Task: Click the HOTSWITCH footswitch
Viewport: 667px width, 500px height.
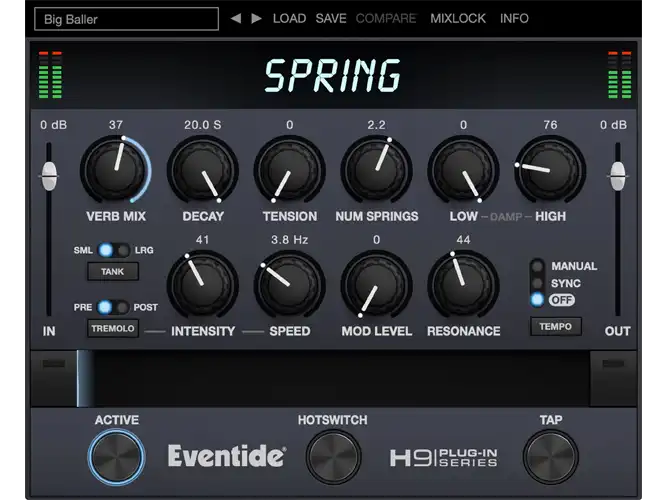Action: tap(333, 457)
